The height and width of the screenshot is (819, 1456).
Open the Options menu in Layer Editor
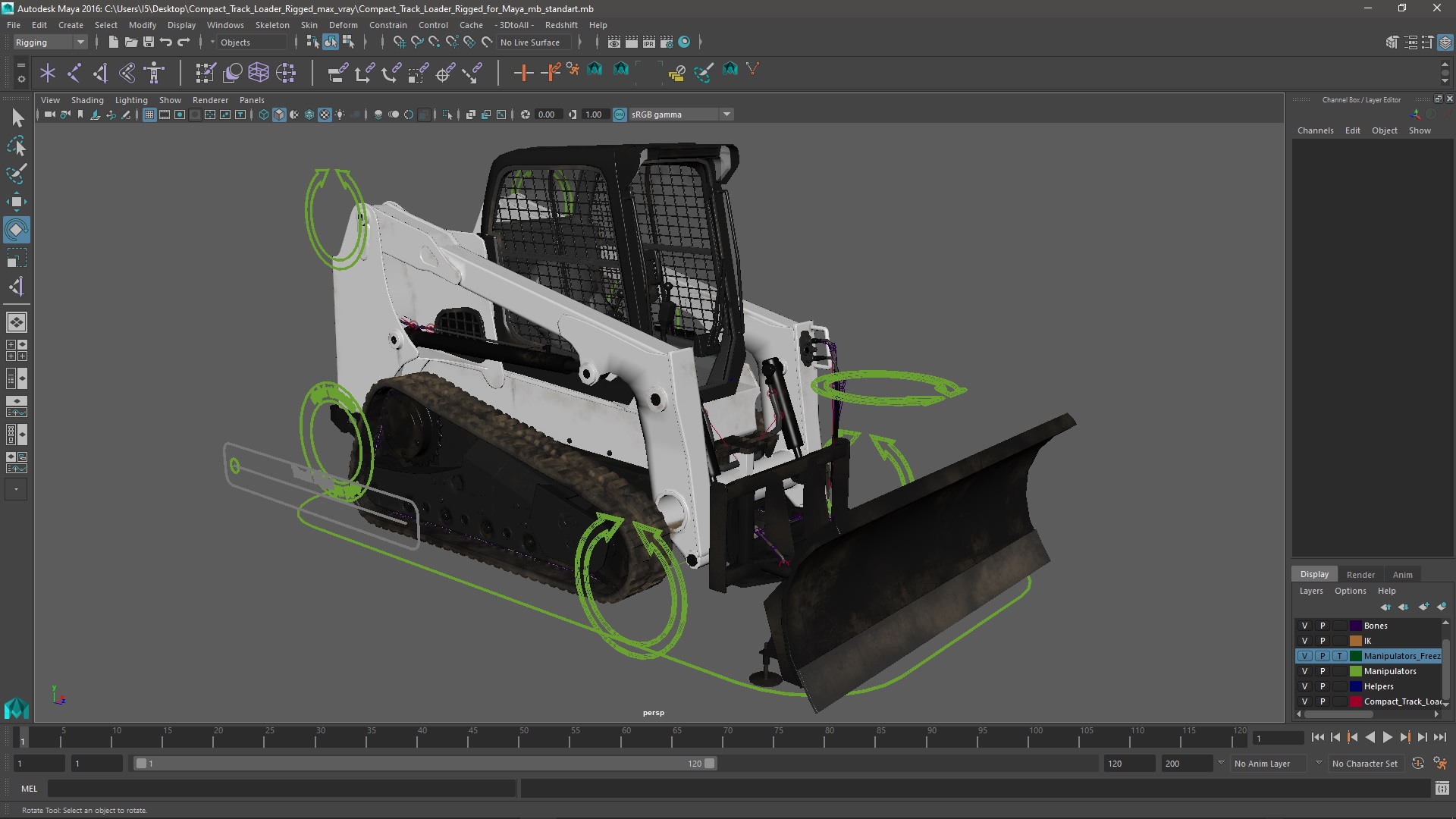pos(1351,591)
